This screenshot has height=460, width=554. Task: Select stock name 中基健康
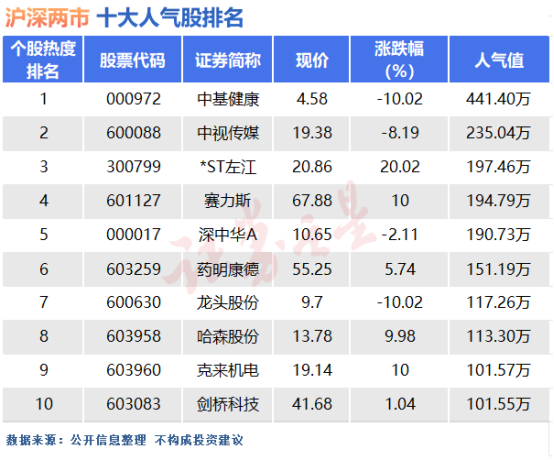[228, 99]
